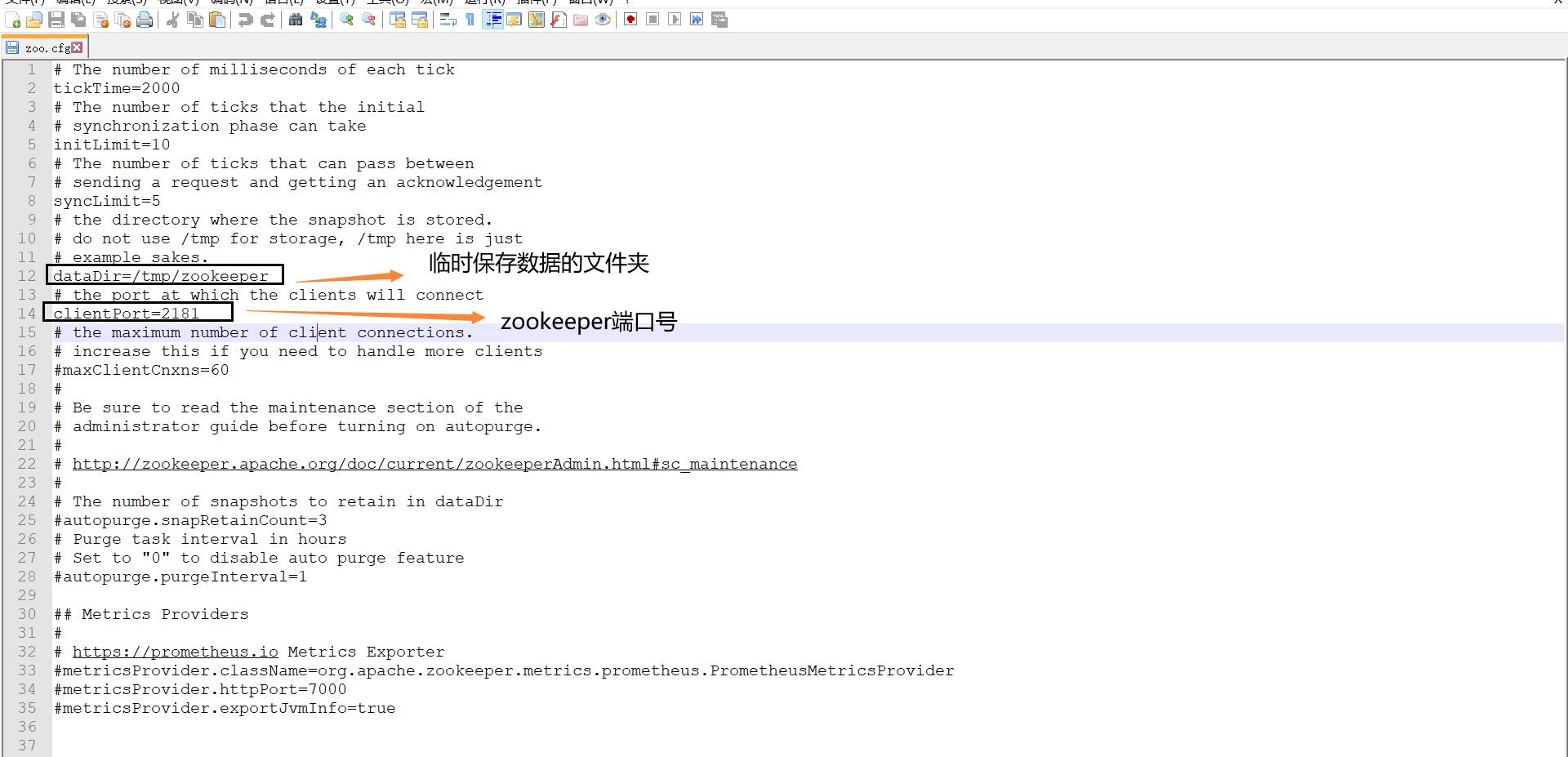Open the Folder as Workspace icon
This screenshot has height=757, width=1568.
[581, 20]
